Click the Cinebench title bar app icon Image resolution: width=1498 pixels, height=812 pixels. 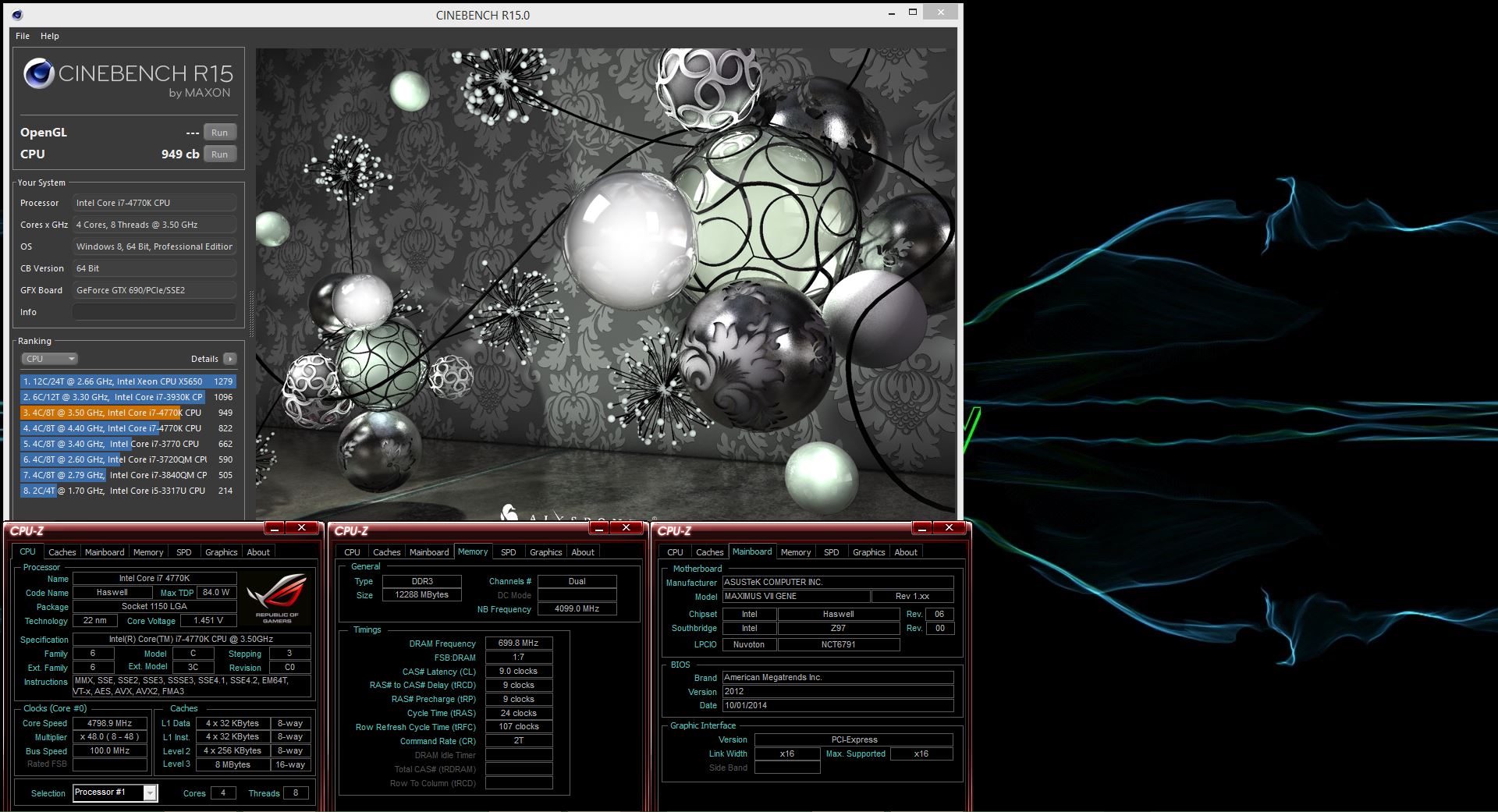tap(17, 15)
